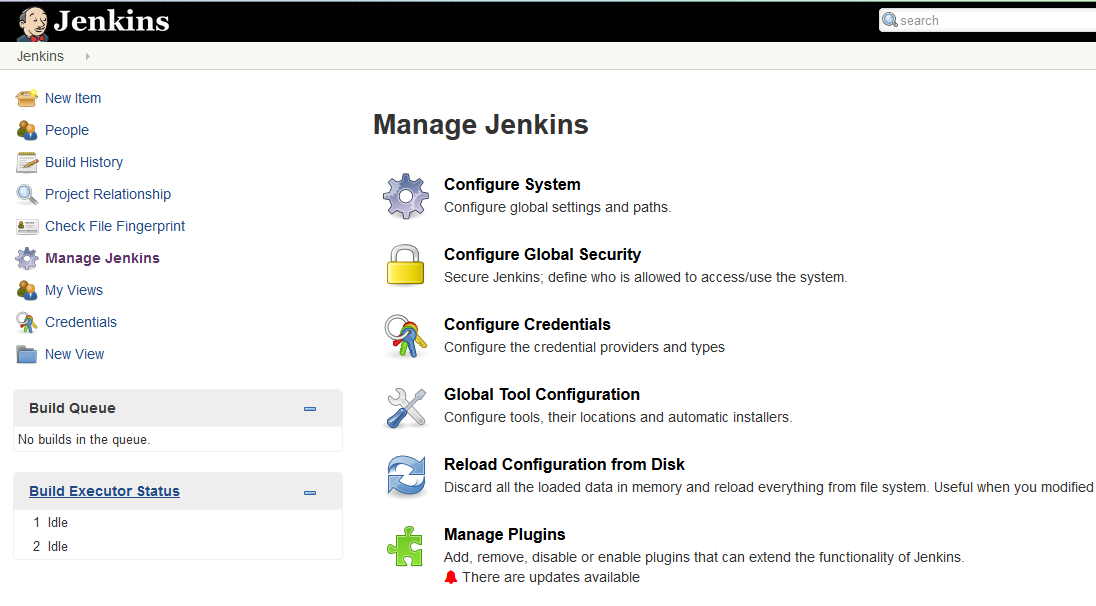Click the Build History notepad icon
1096x606 pixels.
(26, 161)
